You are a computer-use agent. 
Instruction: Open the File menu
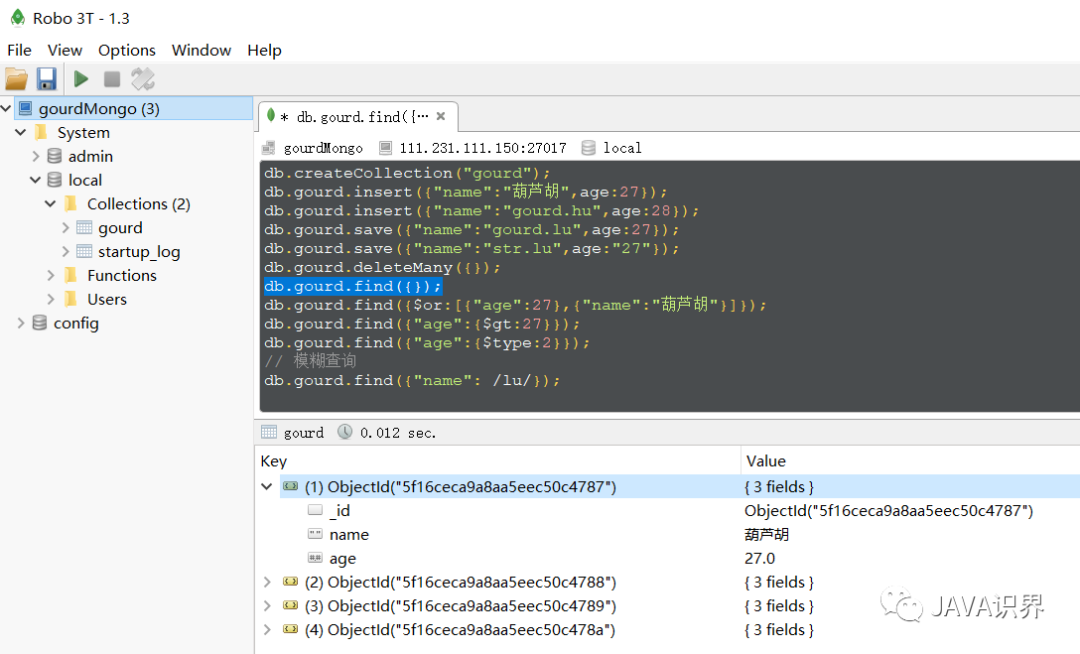pos(19,50)
